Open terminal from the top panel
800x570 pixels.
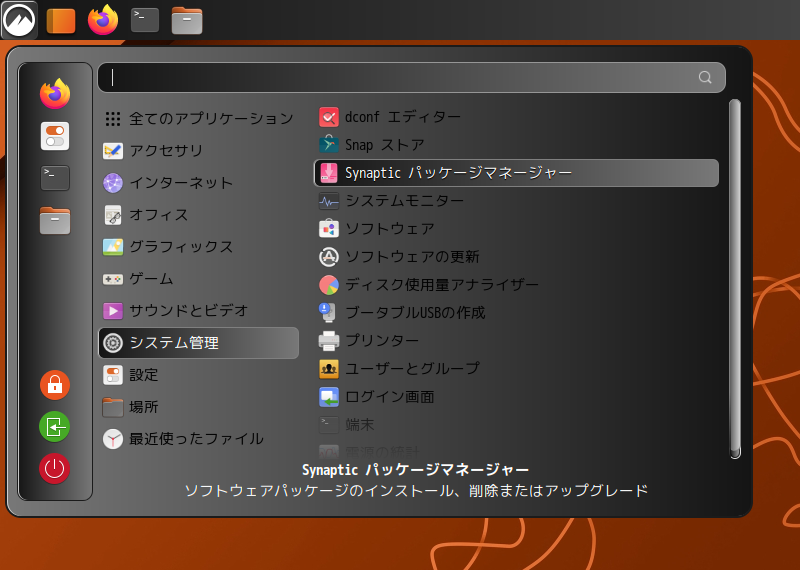pyautogui.click(x=145, y=20)
